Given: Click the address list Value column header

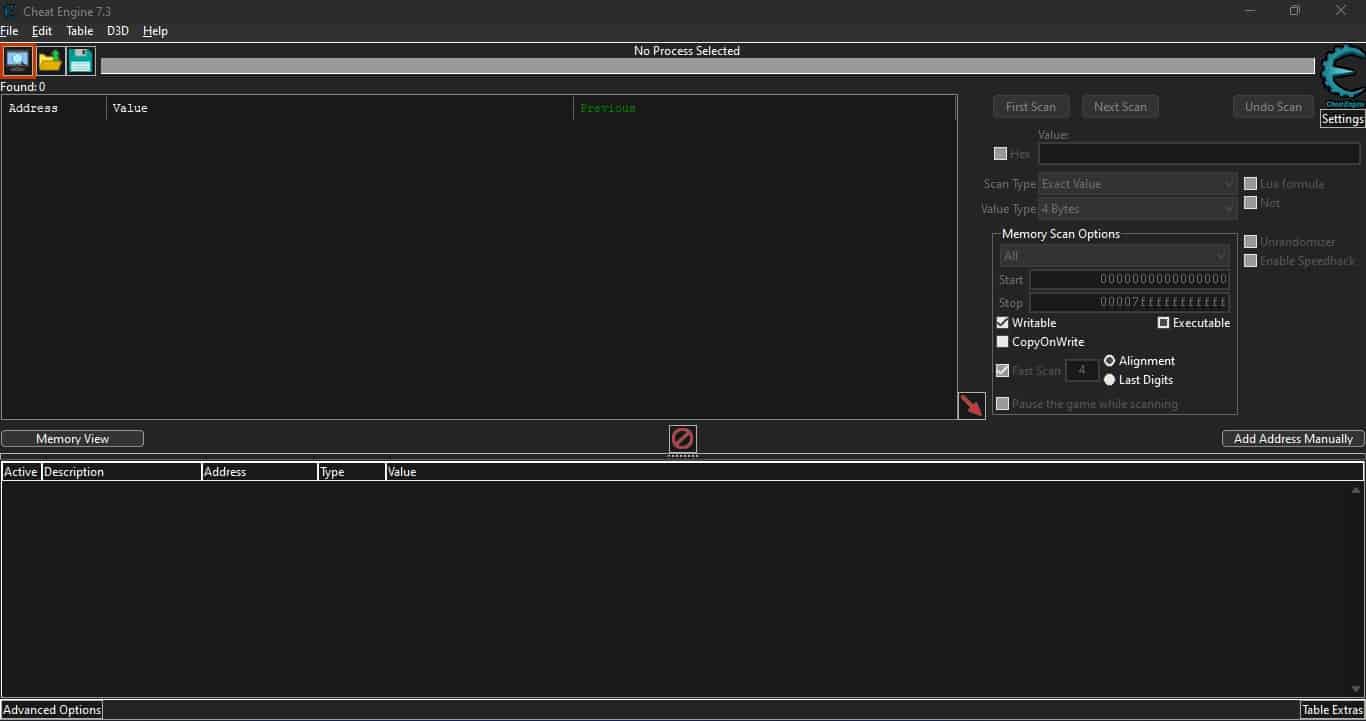Looking at the screenshot, I should 874,472.
